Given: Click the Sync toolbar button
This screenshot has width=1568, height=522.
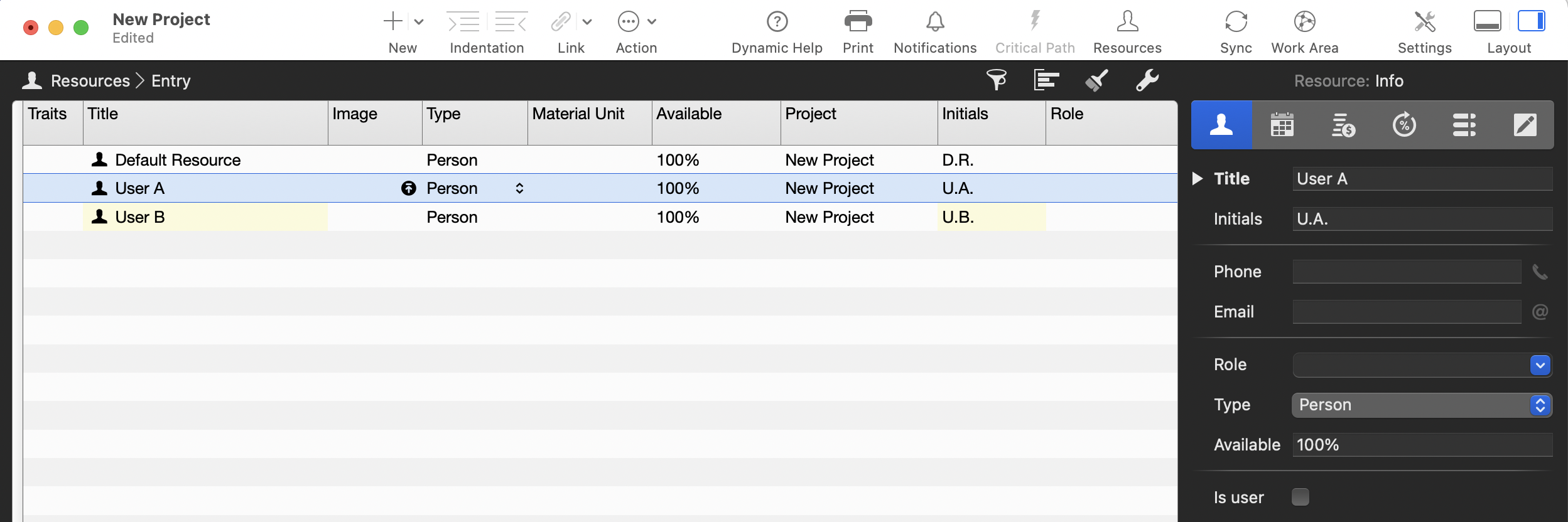Looking at the screenshot, I should click(1235, 22).
